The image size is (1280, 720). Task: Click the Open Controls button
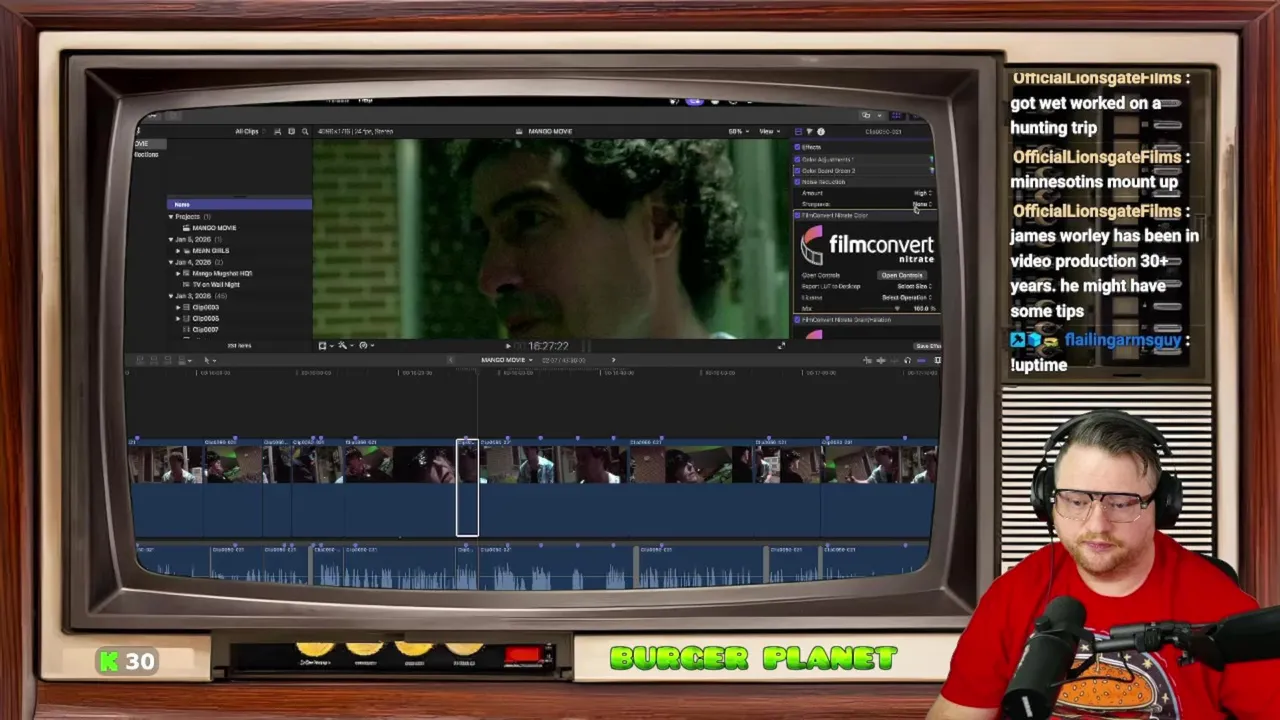[x=901, y=275]
